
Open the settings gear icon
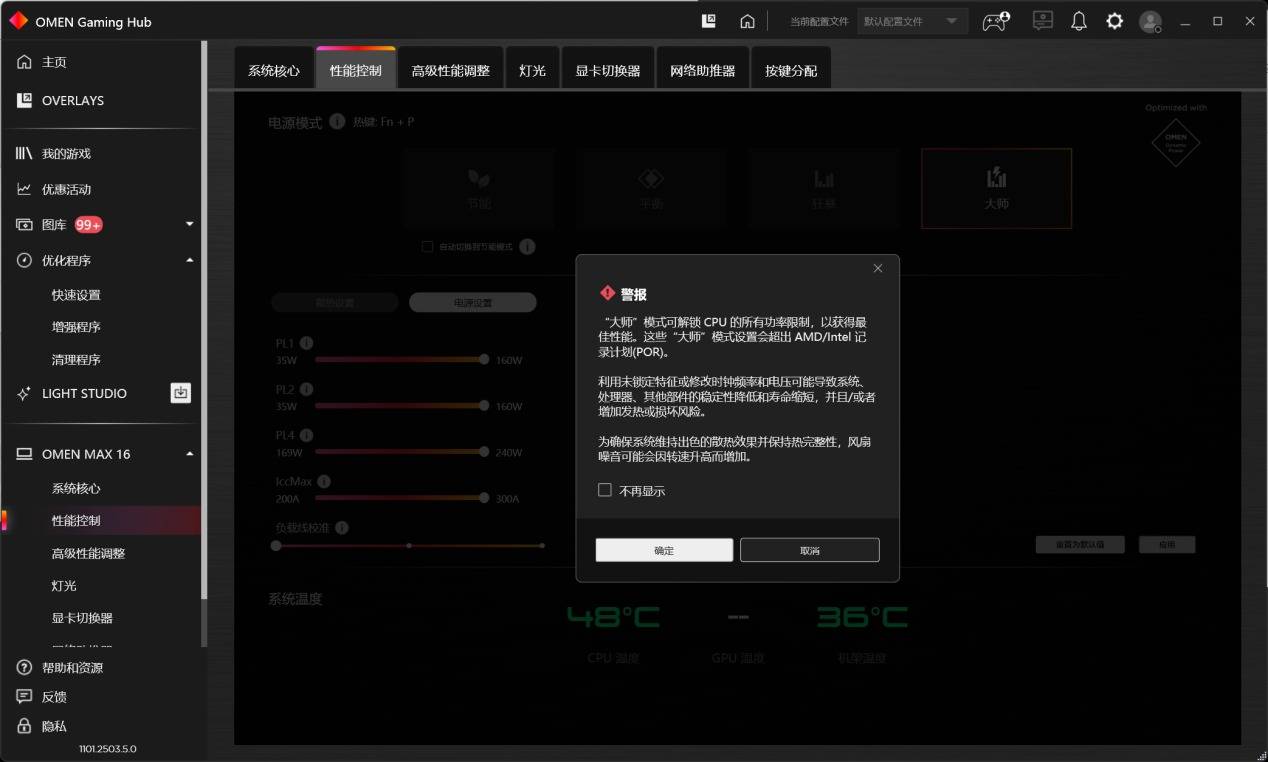1114,21
